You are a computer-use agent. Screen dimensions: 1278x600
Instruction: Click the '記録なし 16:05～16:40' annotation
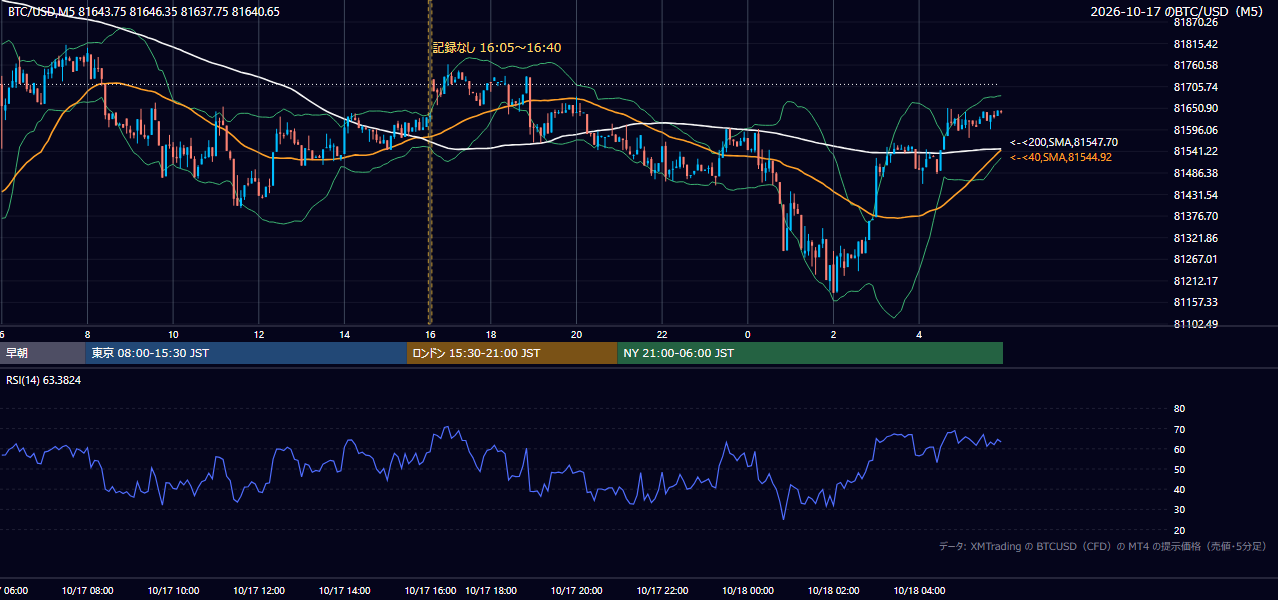point(497,47)
